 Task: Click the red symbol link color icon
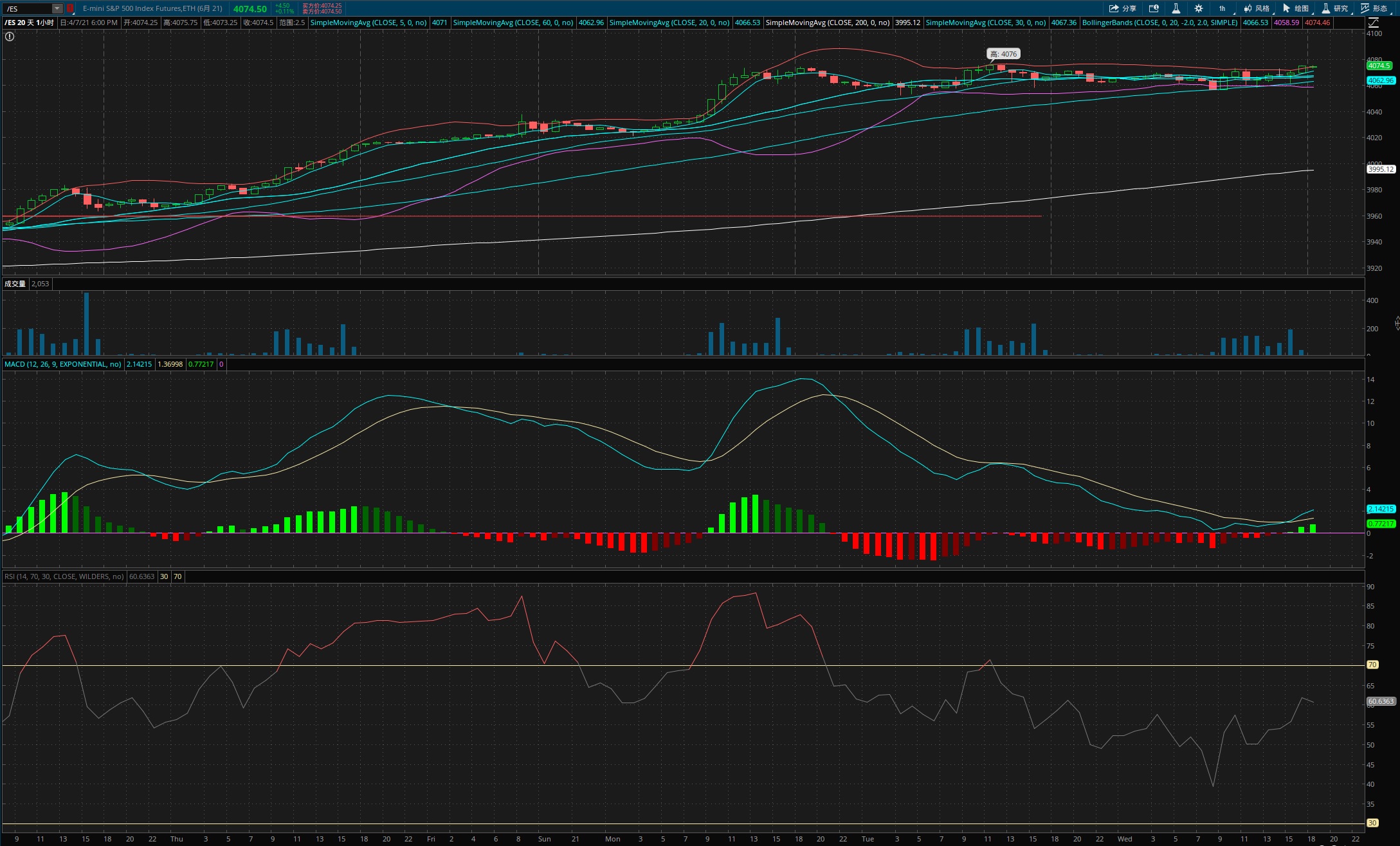[x=70, y=8]
